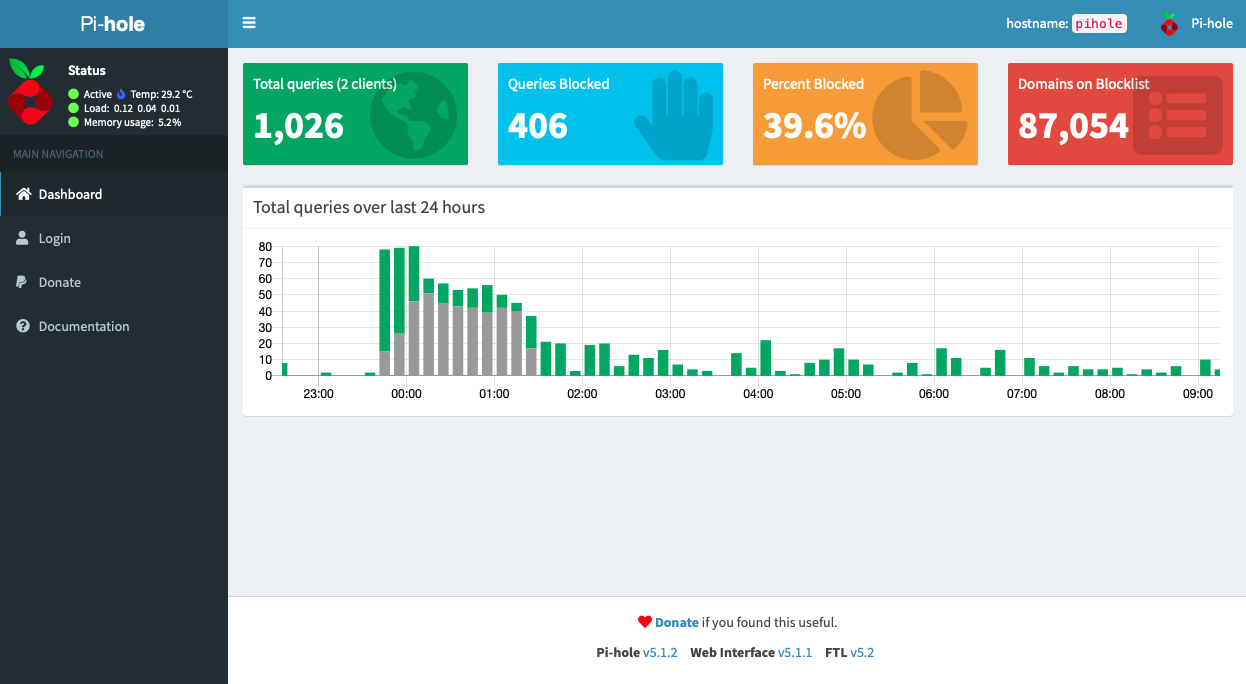Select Donate in the sidebar navigation
The width and height of the screenshot is (1246, 684).
tap(114, 282)
